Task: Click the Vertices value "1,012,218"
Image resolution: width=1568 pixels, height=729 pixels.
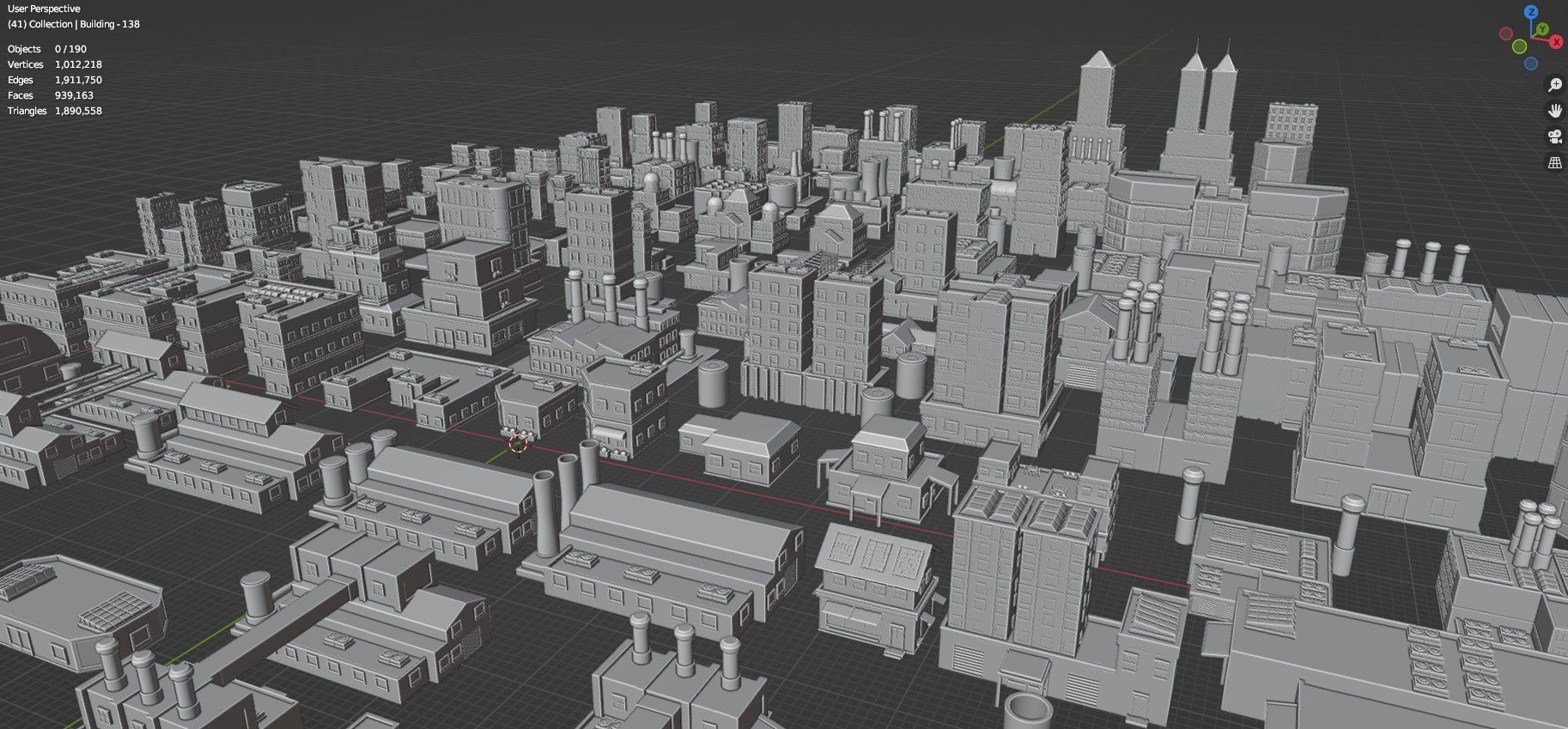Action: (x=78, y=64)
